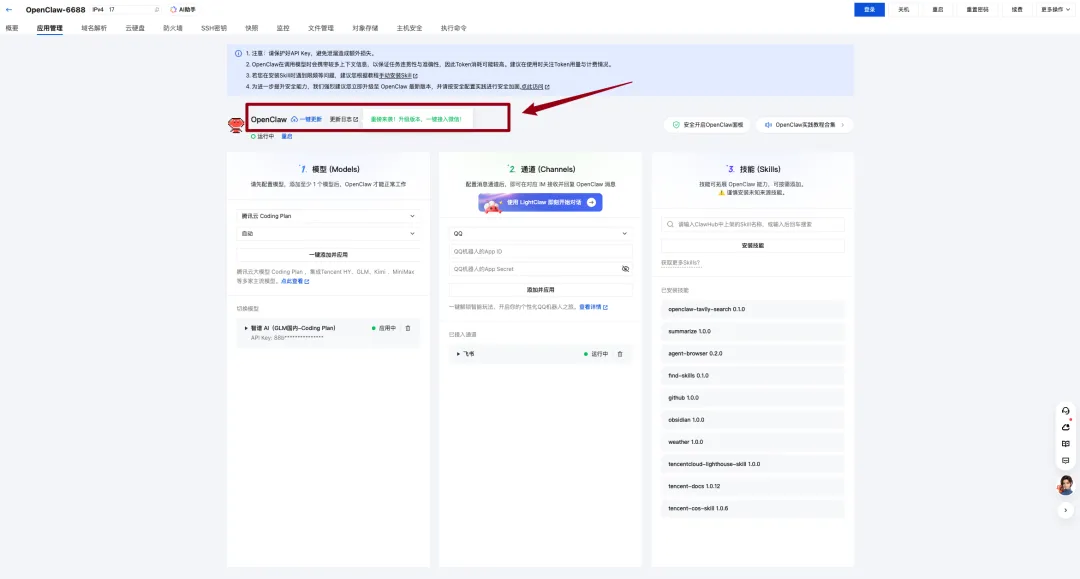The width and height of the screenshot is (1080, 579).
Task: Open the 查看详情 link in Channels
Action: point(593,307)
